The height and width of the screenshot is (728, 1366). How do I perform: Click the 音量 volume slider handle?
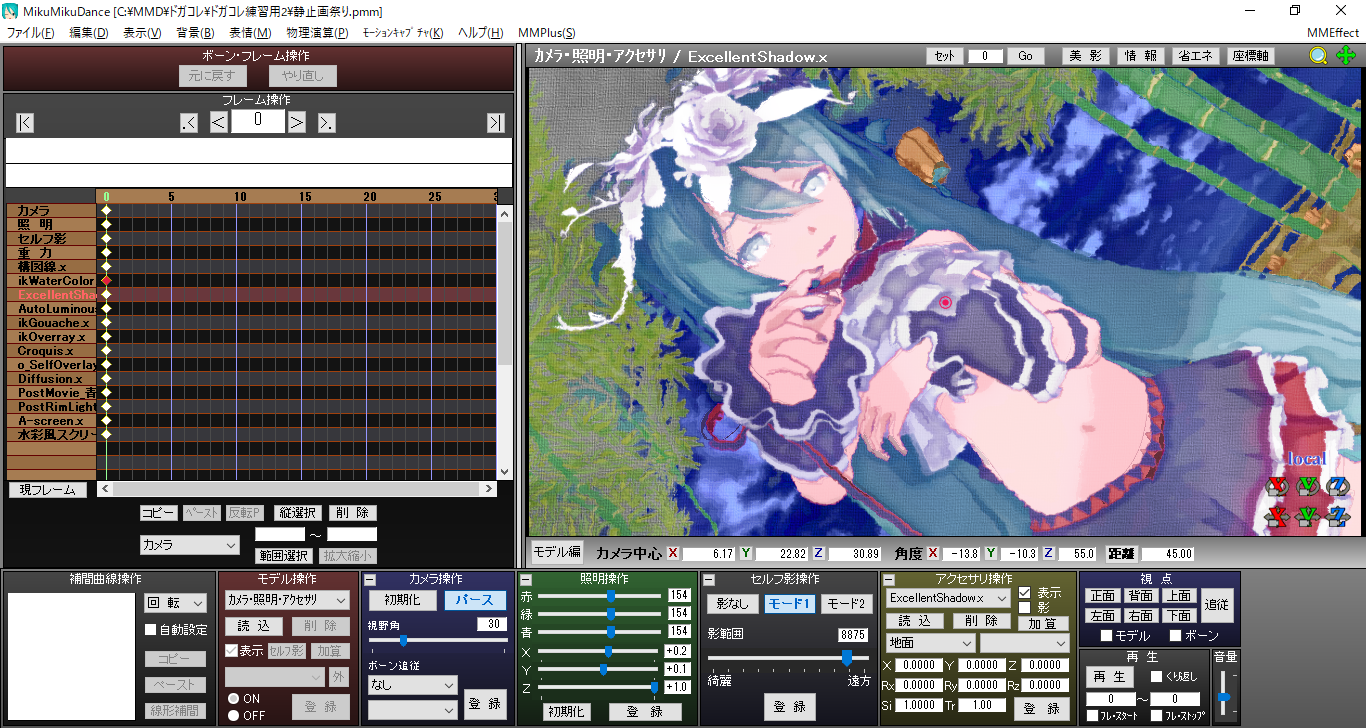coord(1223,697)
